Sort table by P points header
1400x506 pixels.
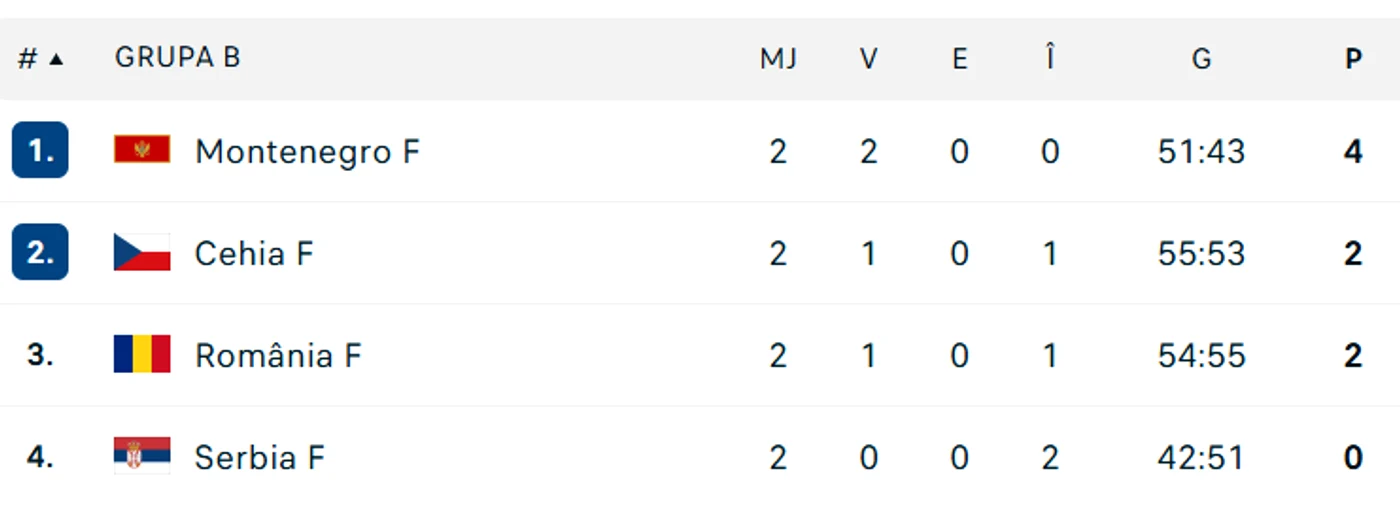point(1353,59)
